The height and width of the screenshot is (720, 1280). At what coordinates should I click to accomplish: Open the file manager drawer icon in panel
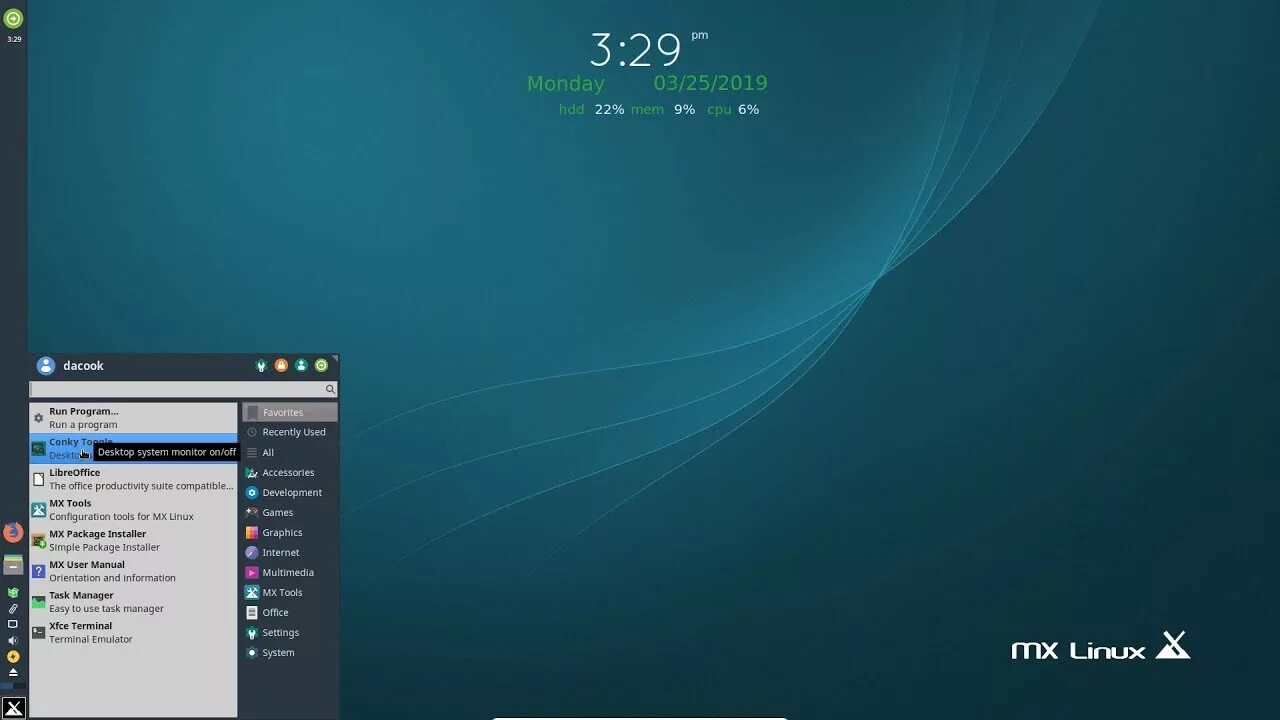13,565
